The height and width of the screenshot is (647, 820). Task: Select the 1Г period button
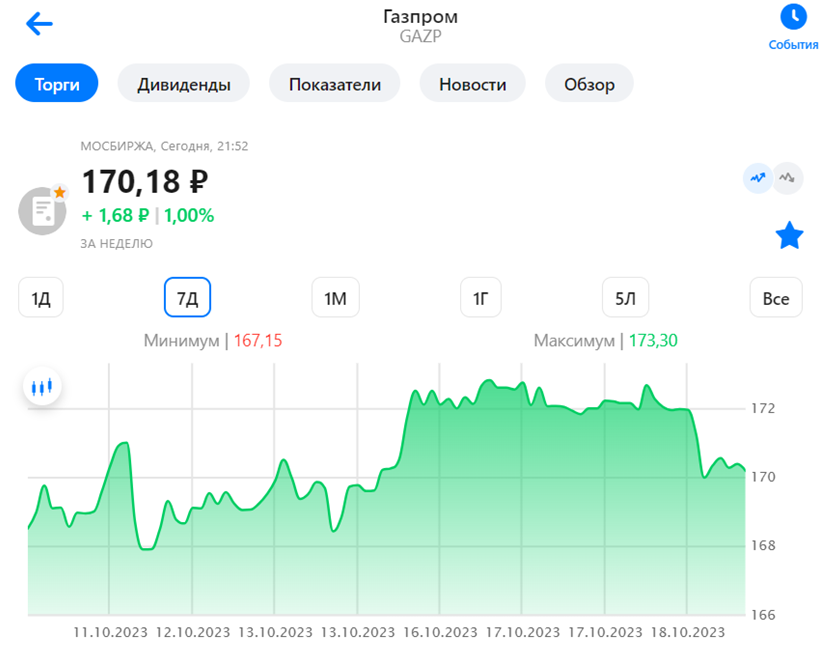coord(480,297)
